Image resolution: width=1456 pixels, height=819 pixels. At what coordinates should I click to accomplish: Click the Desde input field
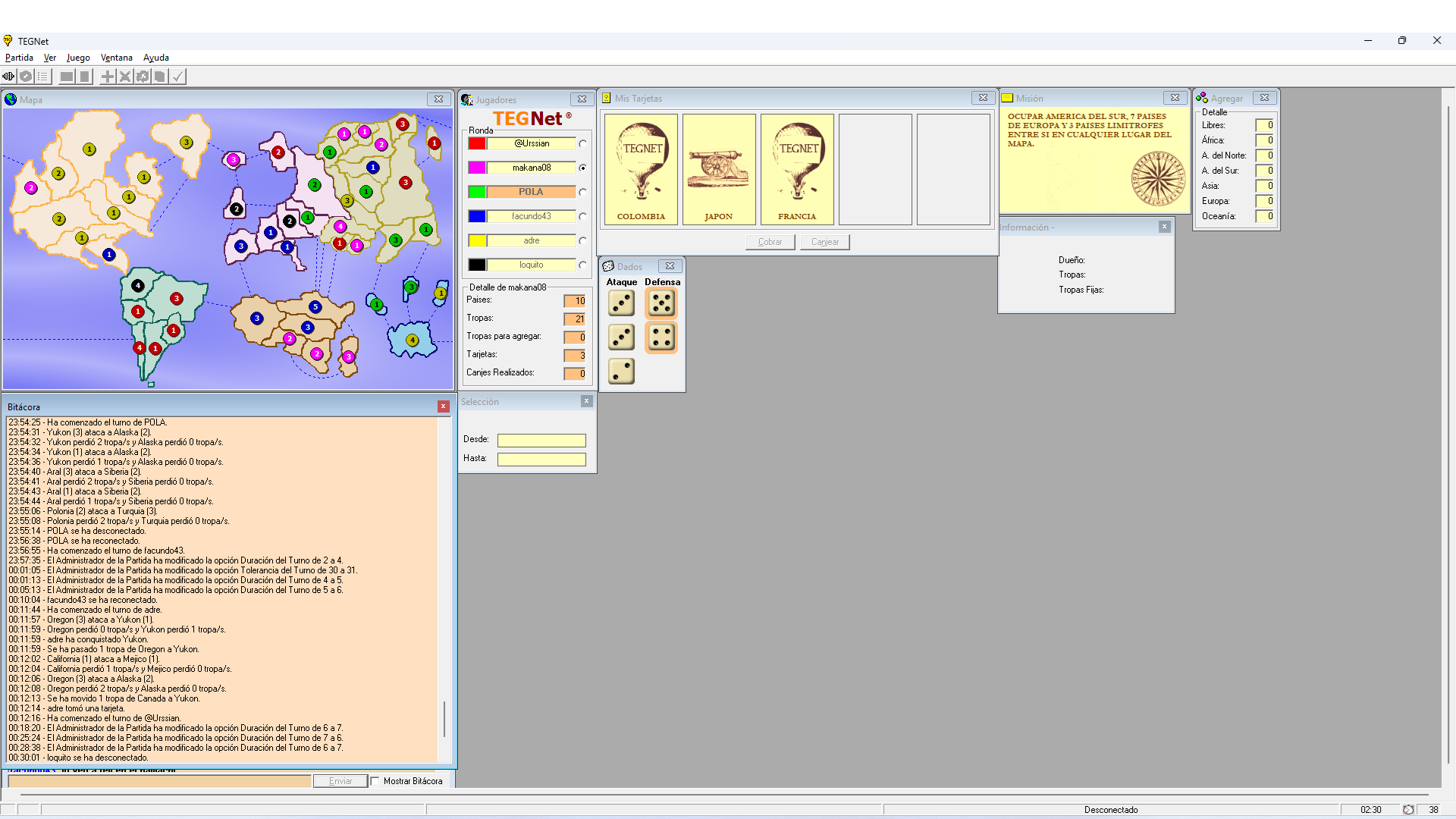point(541,441)
